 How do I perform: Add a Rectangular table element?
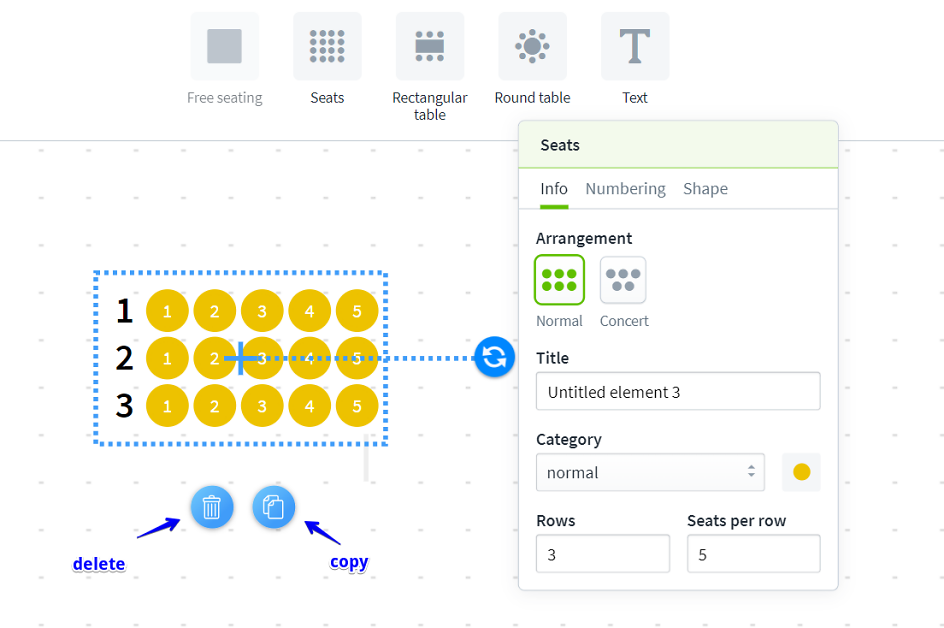coord(430,47)
